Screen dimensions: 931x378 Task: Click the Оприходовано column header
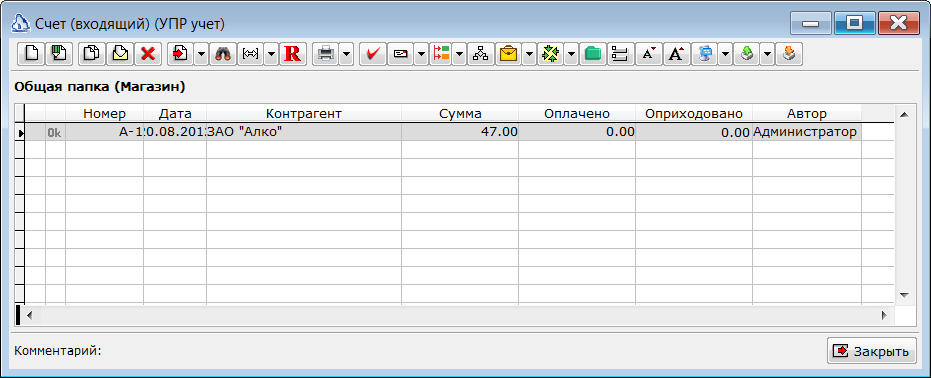[694, 113]
